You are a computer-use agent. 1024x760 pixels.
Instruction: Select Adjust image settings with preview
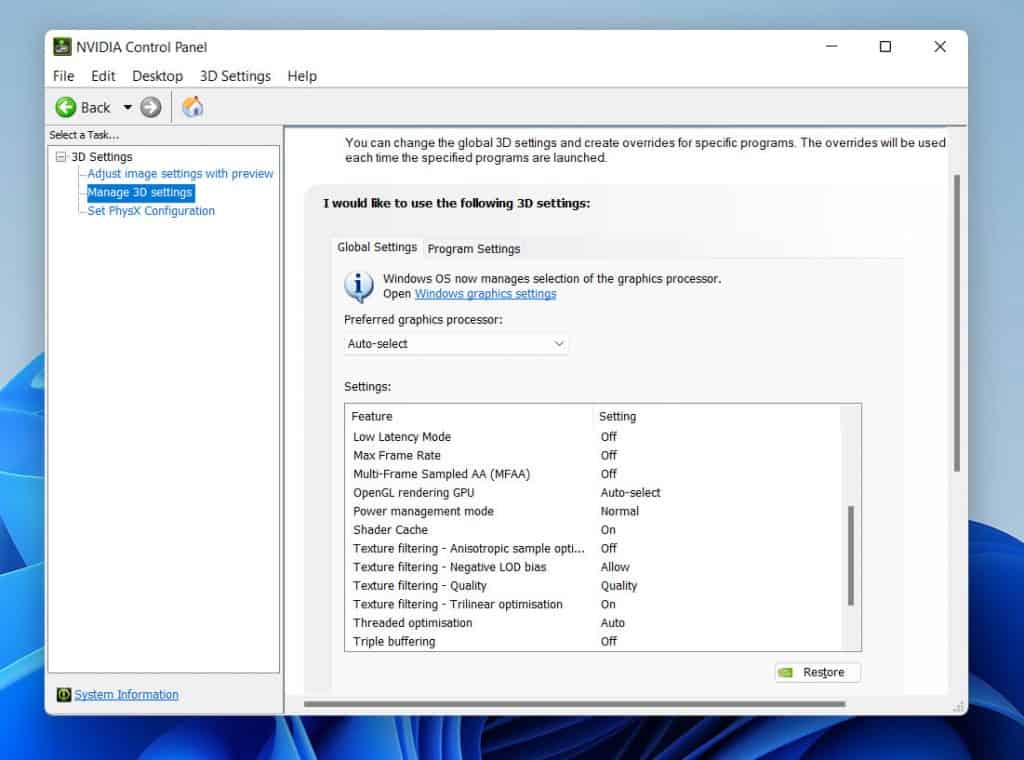[180, 174]
